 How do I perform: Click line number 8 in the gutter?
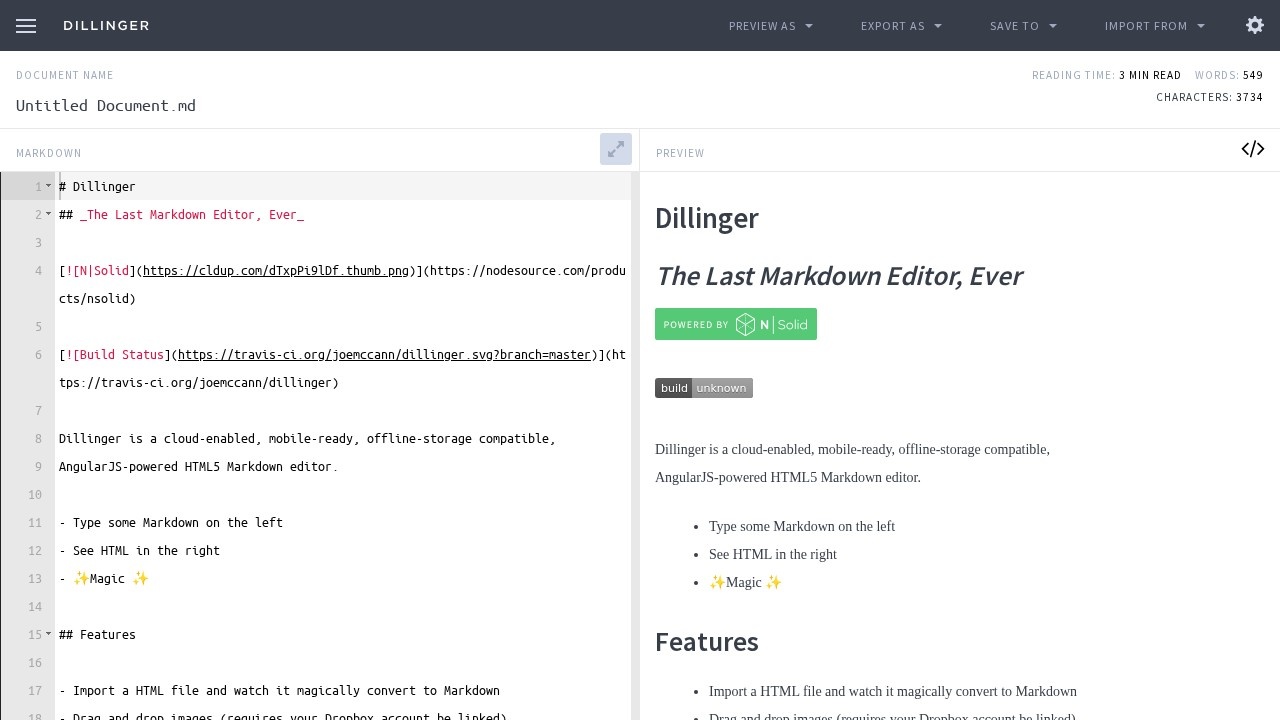coord(38,439)
